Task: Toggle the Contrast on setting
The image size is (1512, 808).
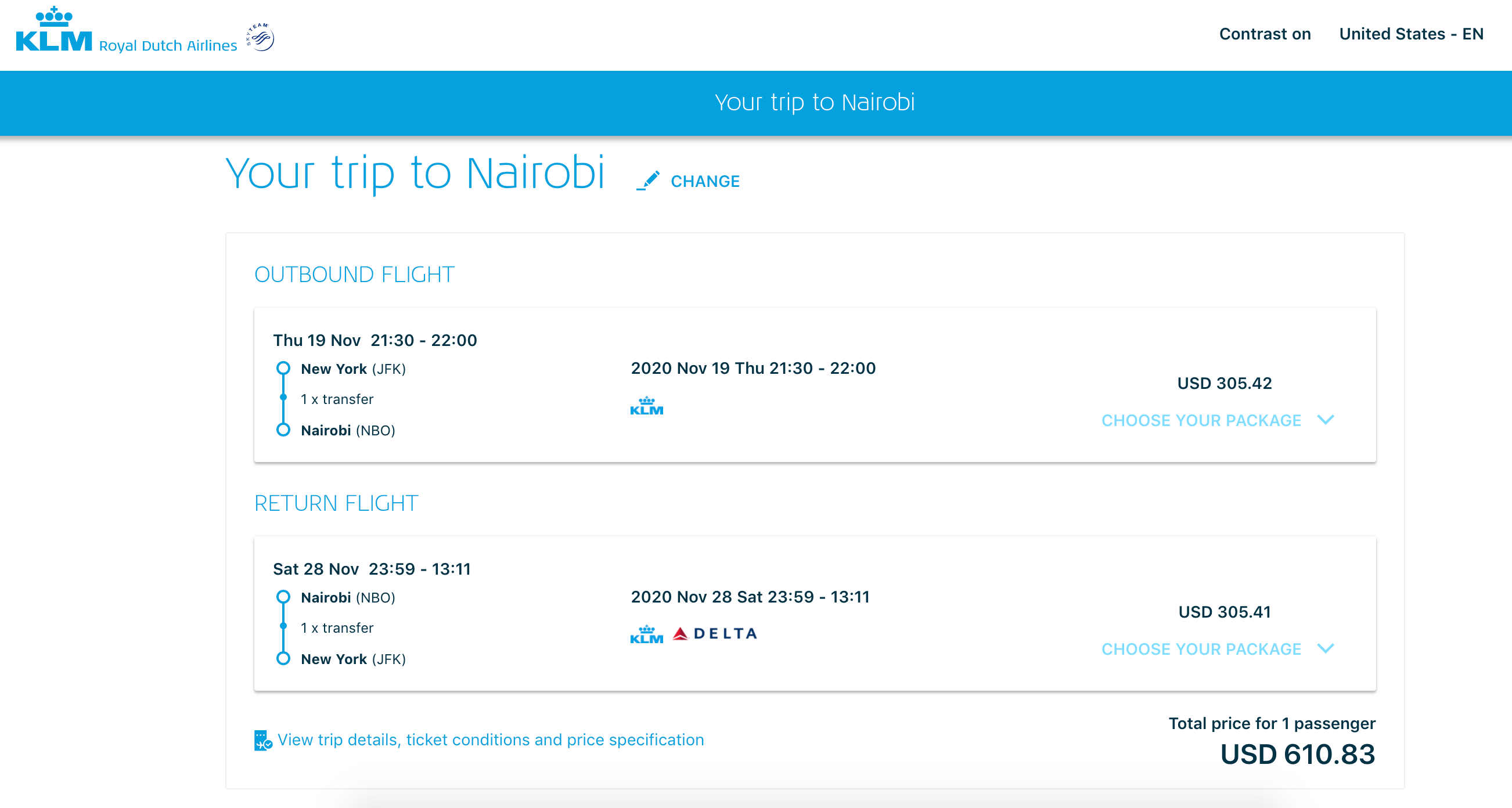Action: pos(1264,34)
